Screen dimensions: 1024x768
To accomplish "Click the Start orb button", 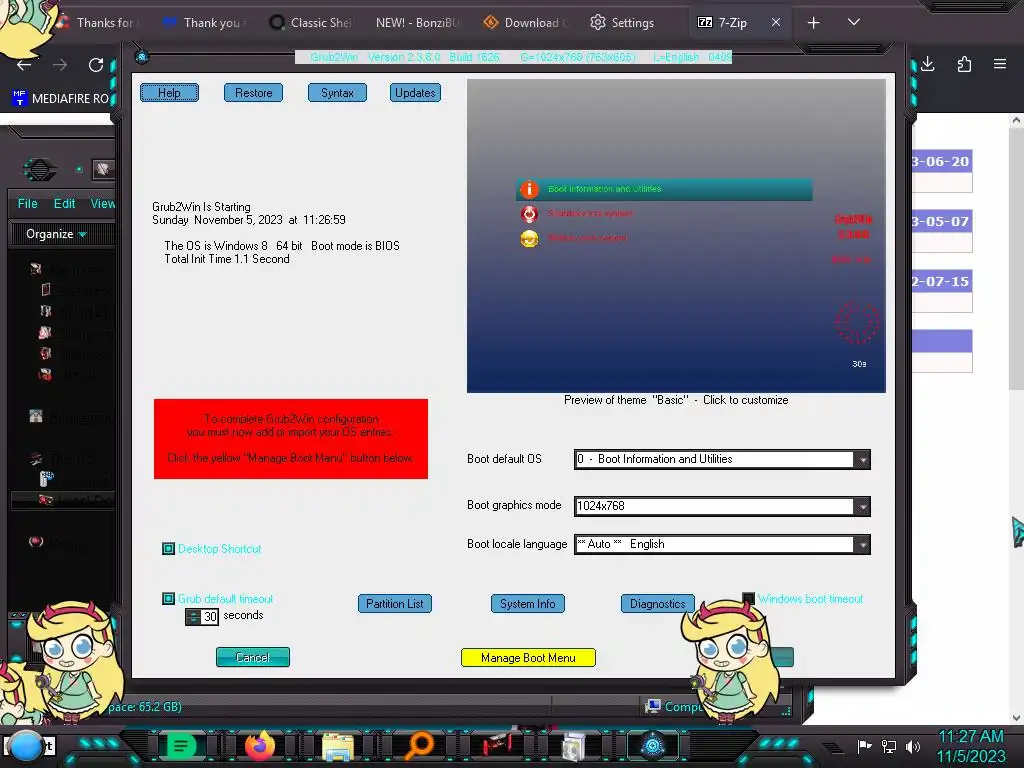I will tap(25, 746).
